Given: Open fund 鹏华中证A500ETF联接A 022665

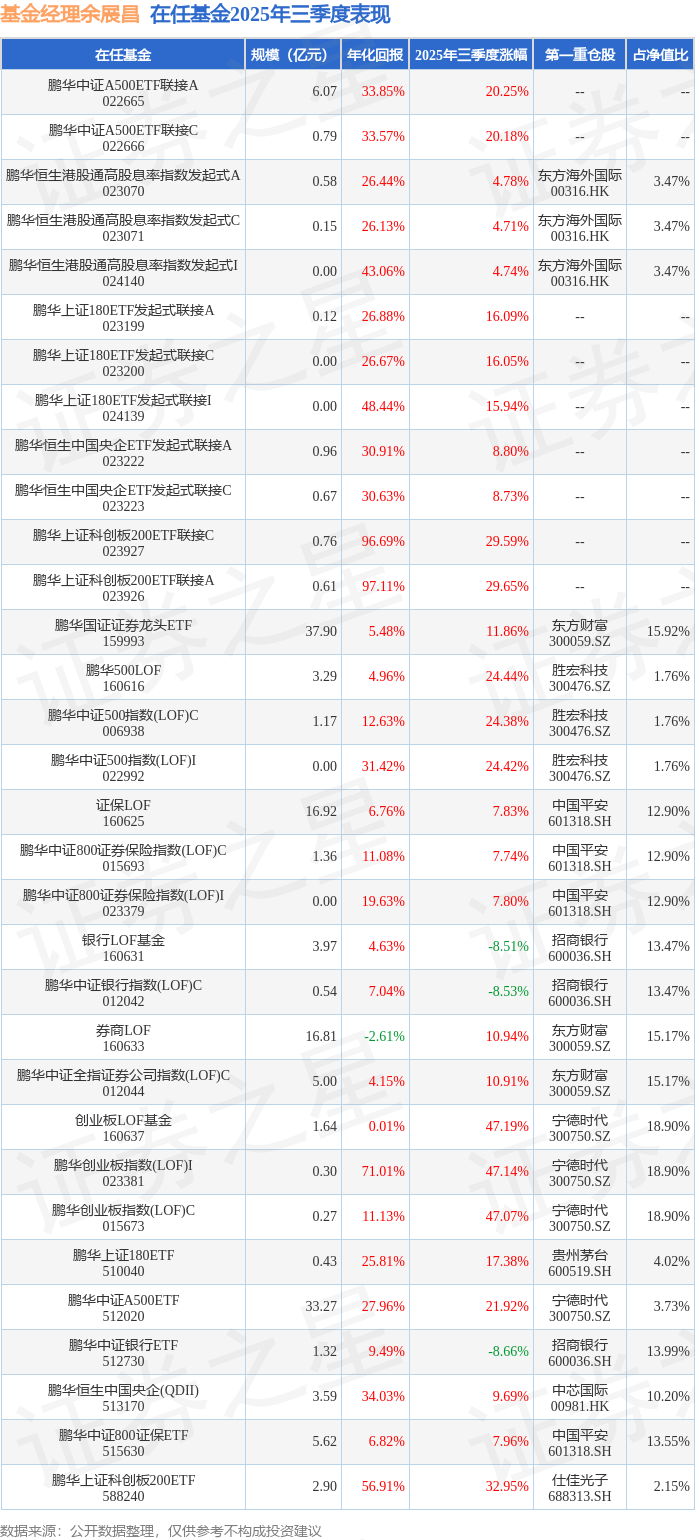Looking at the screenshot, I should (123, 93).
